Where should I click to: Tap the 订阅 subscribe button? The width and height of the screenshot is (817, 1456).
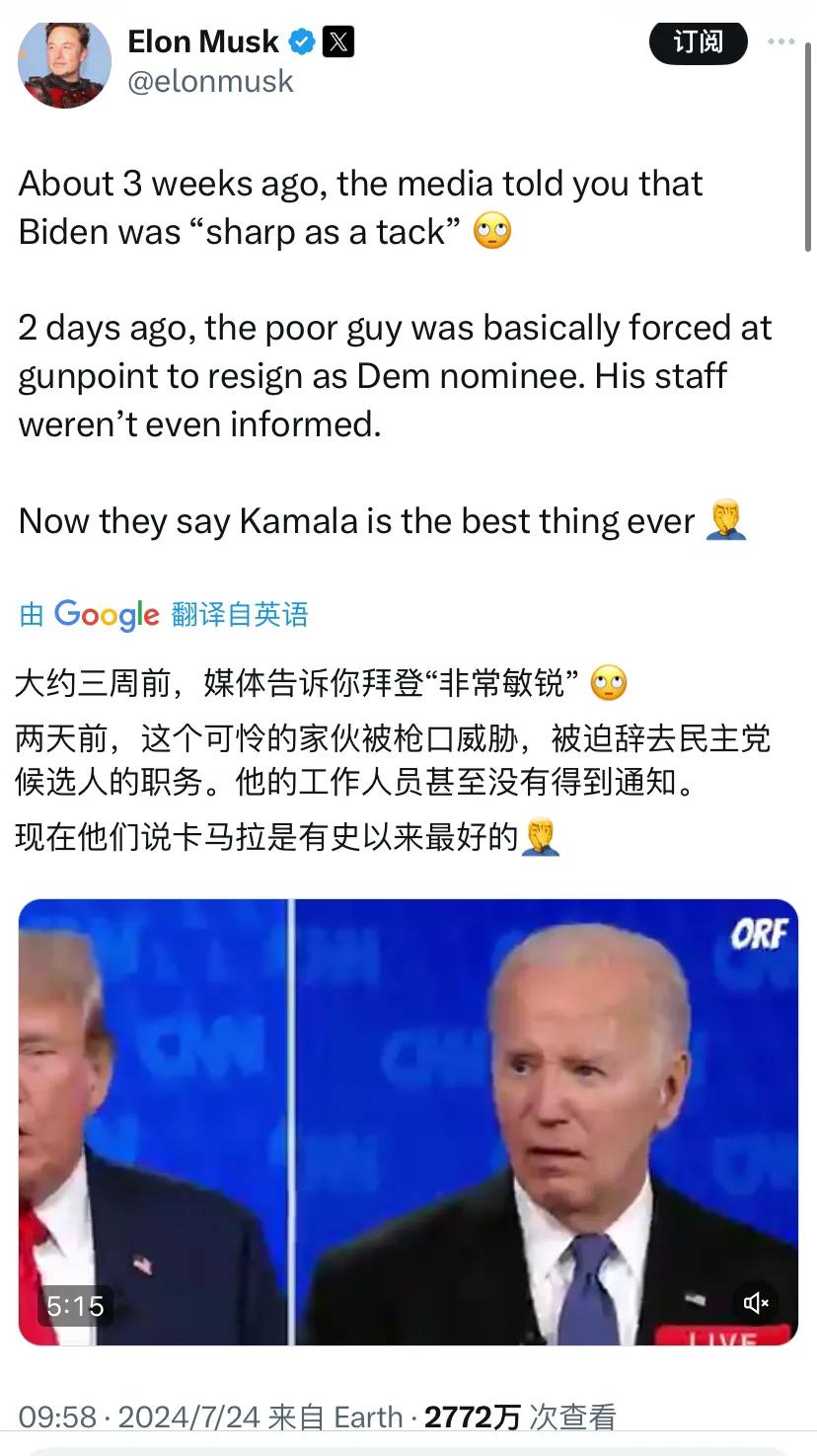tap(699, 41)
